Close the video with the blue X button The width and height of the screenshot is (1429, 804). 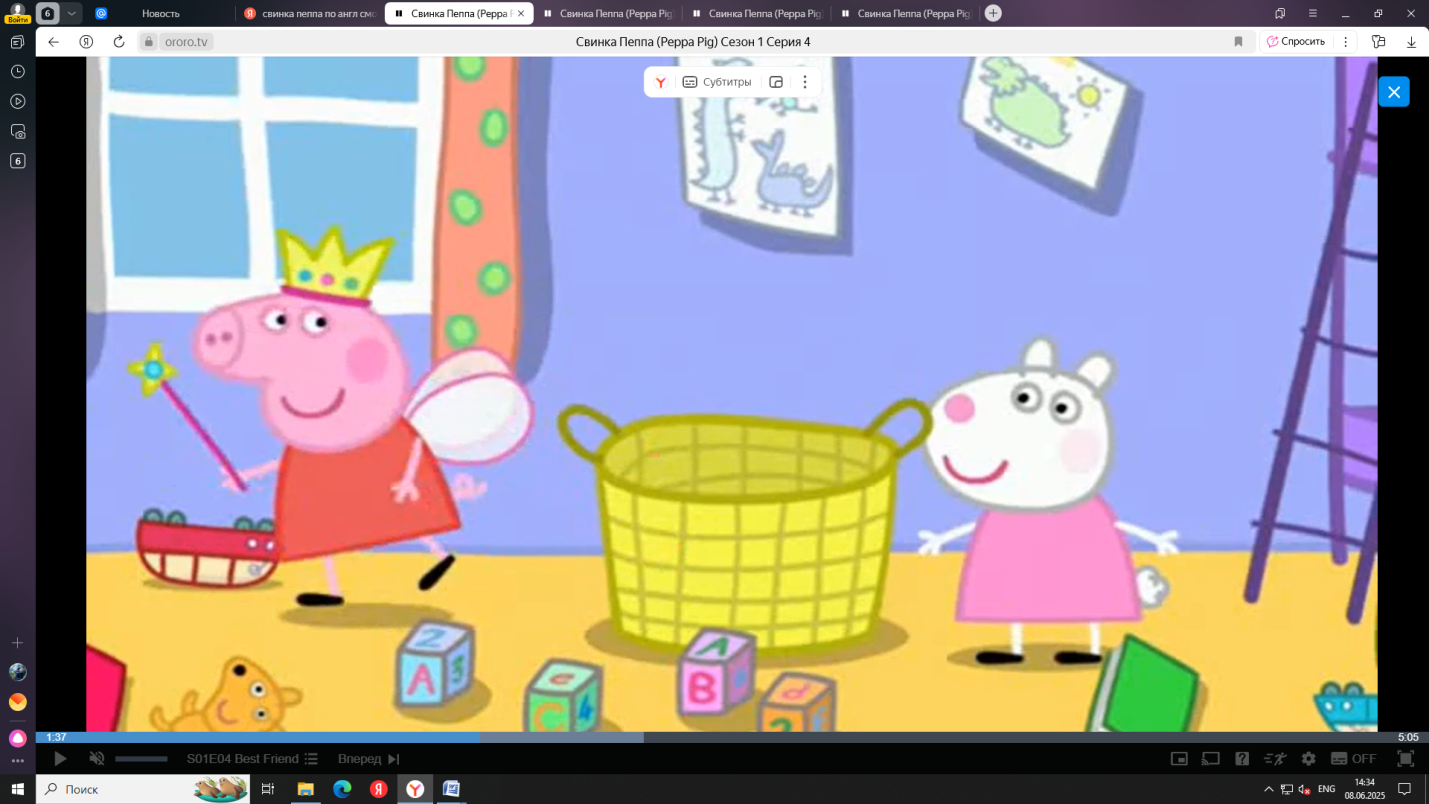tap(1393, 92)
